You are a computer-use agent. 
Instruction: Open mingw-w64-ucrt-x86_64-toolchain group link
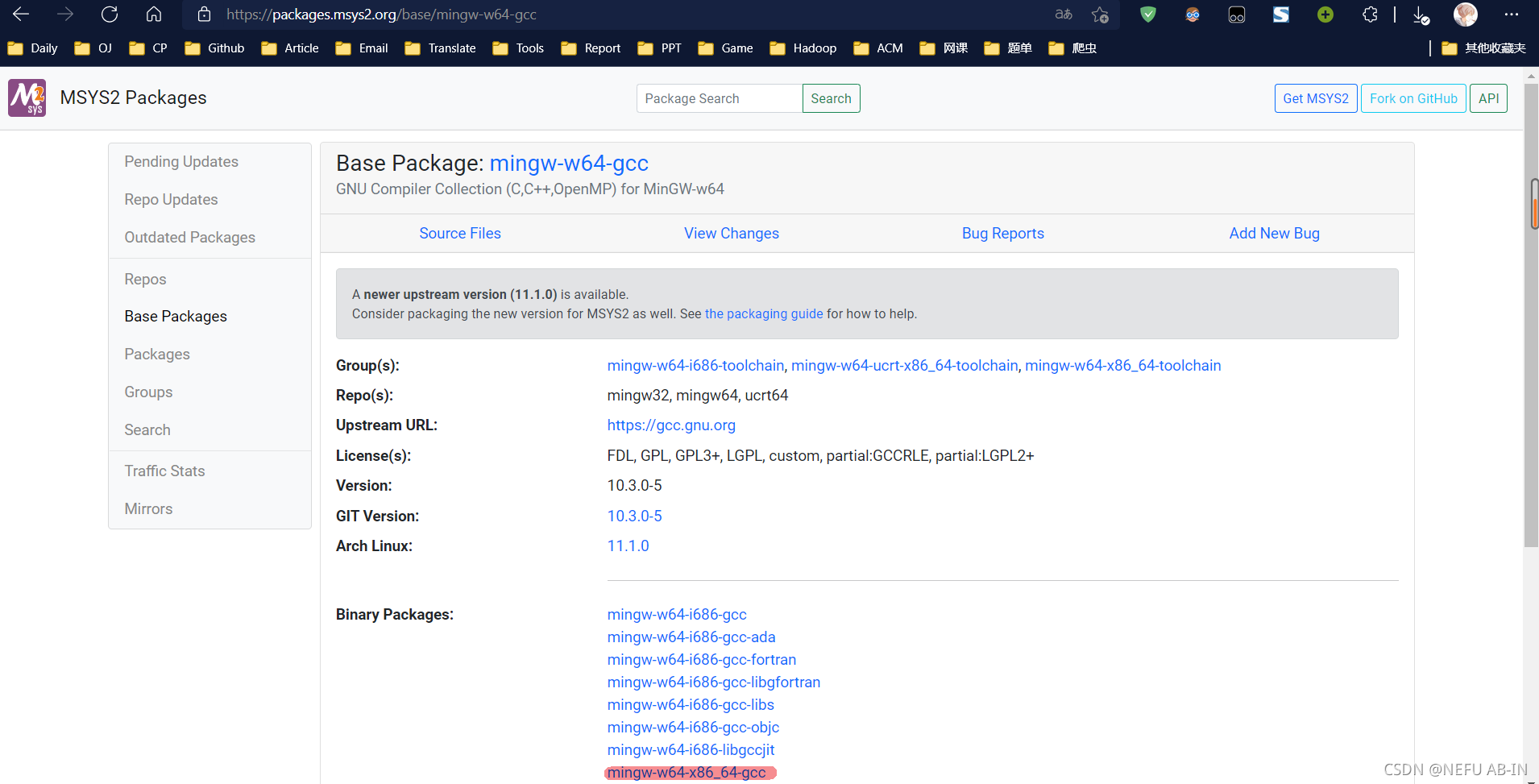[x=905, y=366]
